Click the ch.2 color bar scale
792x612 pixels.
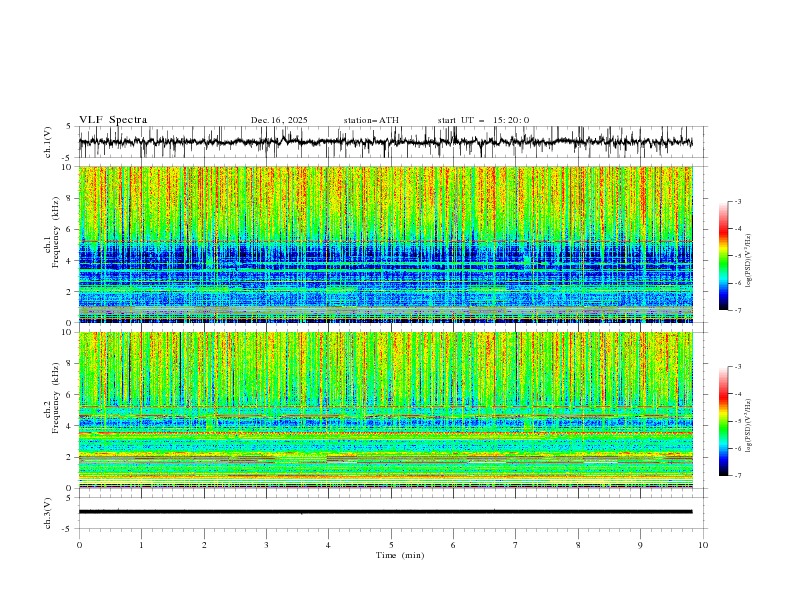[x=723, y=421]
